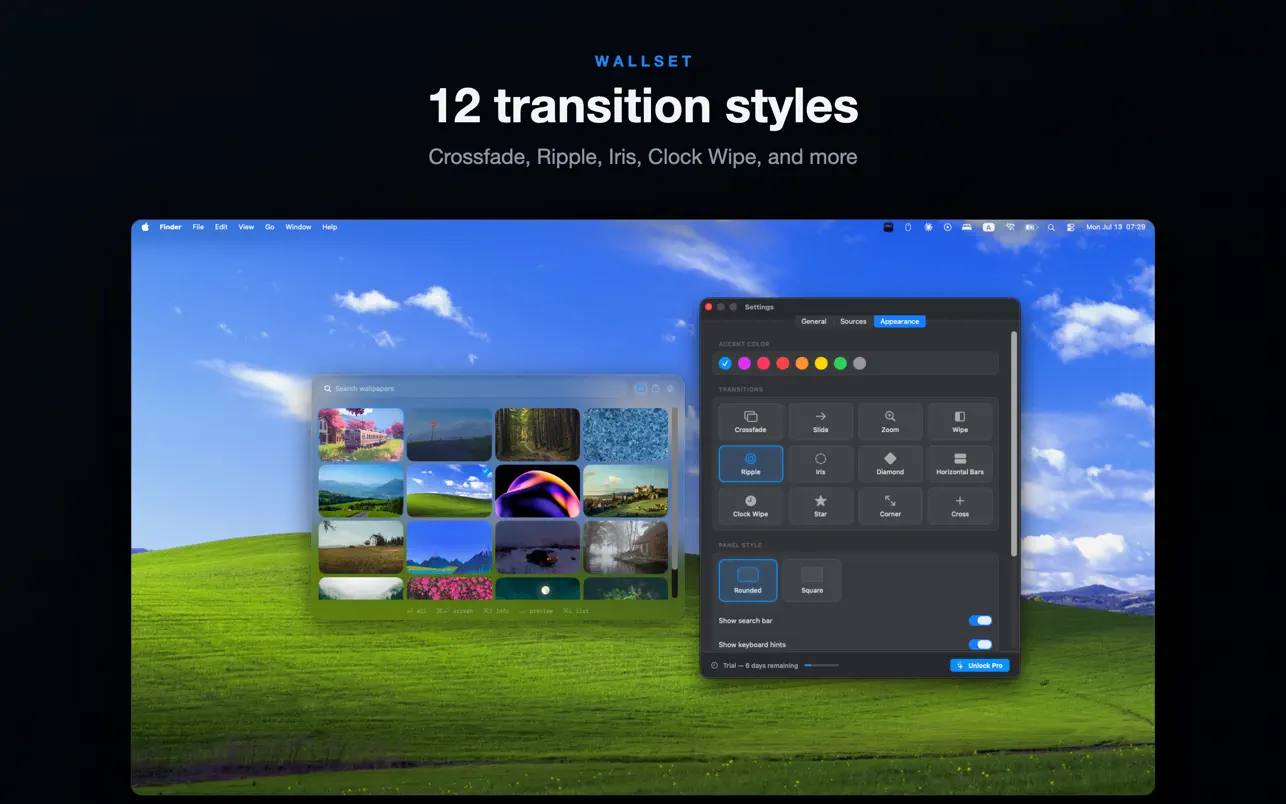Disable the Show keyboard hints switch

[x=981, y=645]
